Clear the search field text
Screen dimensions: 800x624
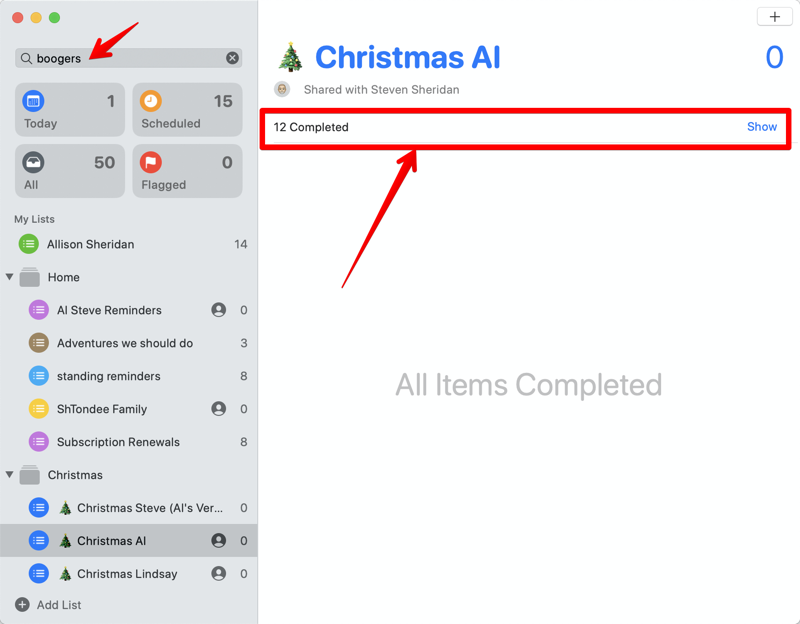[232, 58]
